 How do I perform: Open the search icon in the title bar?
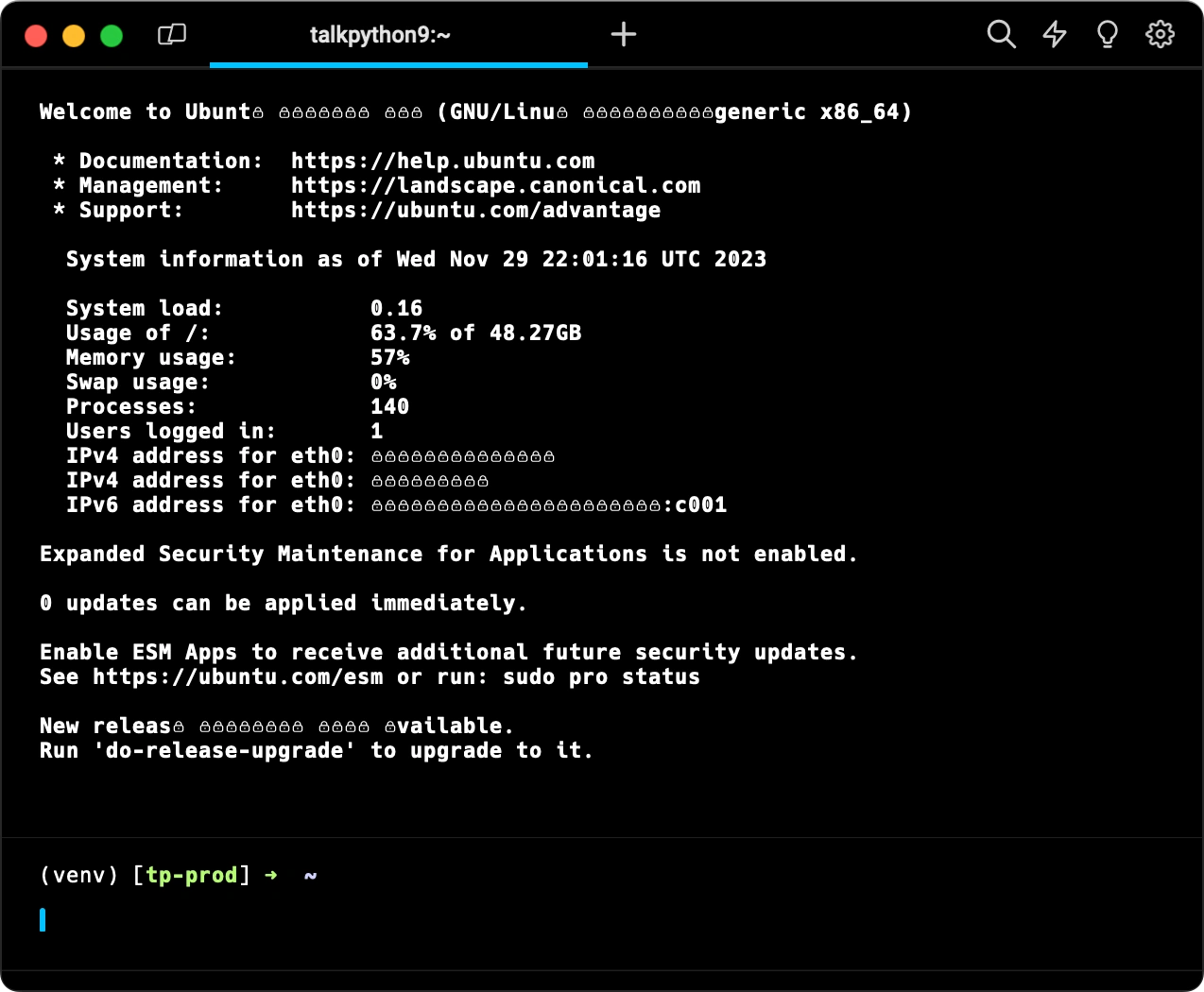pyautogui.click(x=1001, y=35)
